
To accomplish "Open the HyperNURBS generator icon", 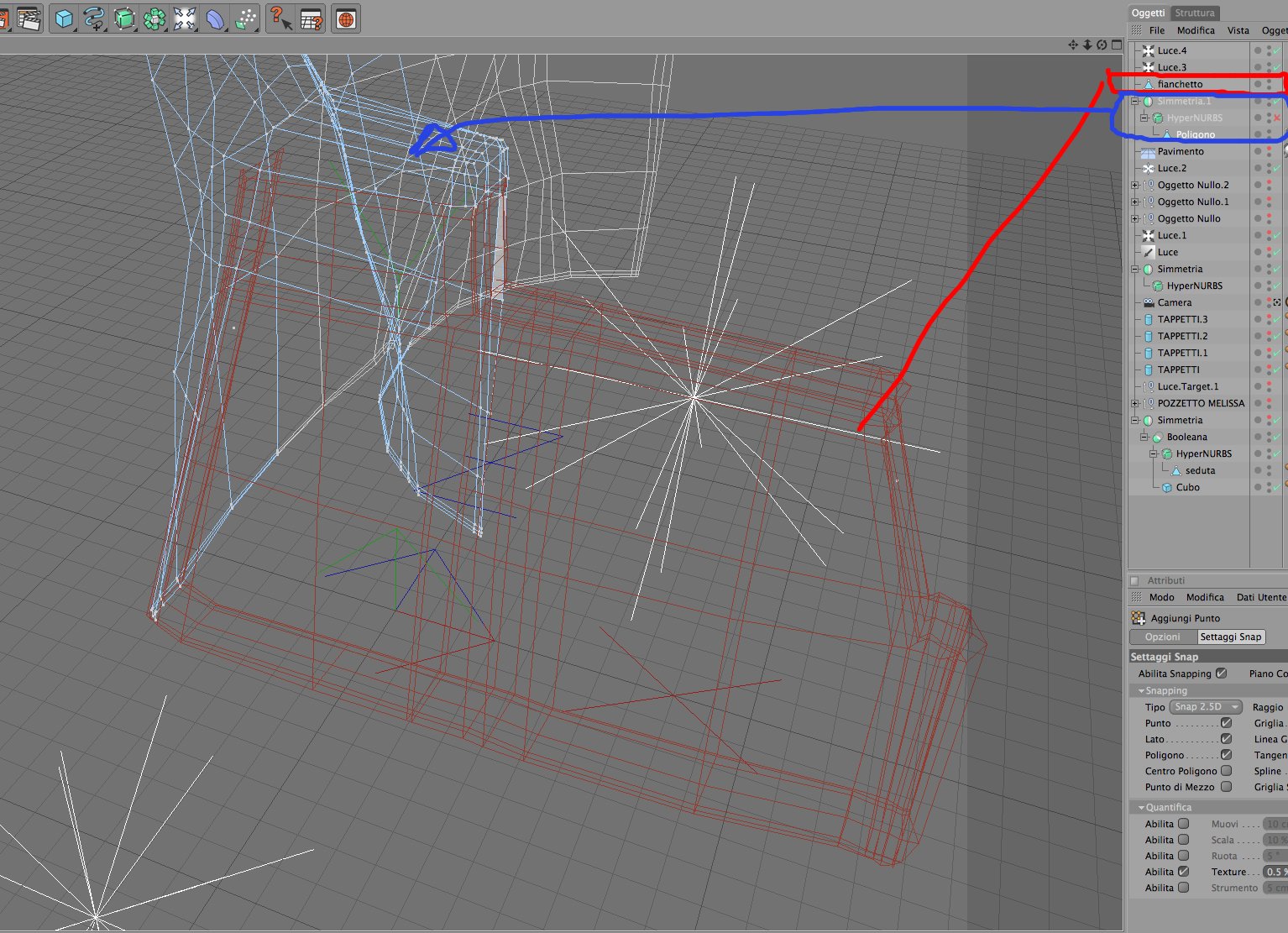I will pyautogui.click(x=124, y=18).
